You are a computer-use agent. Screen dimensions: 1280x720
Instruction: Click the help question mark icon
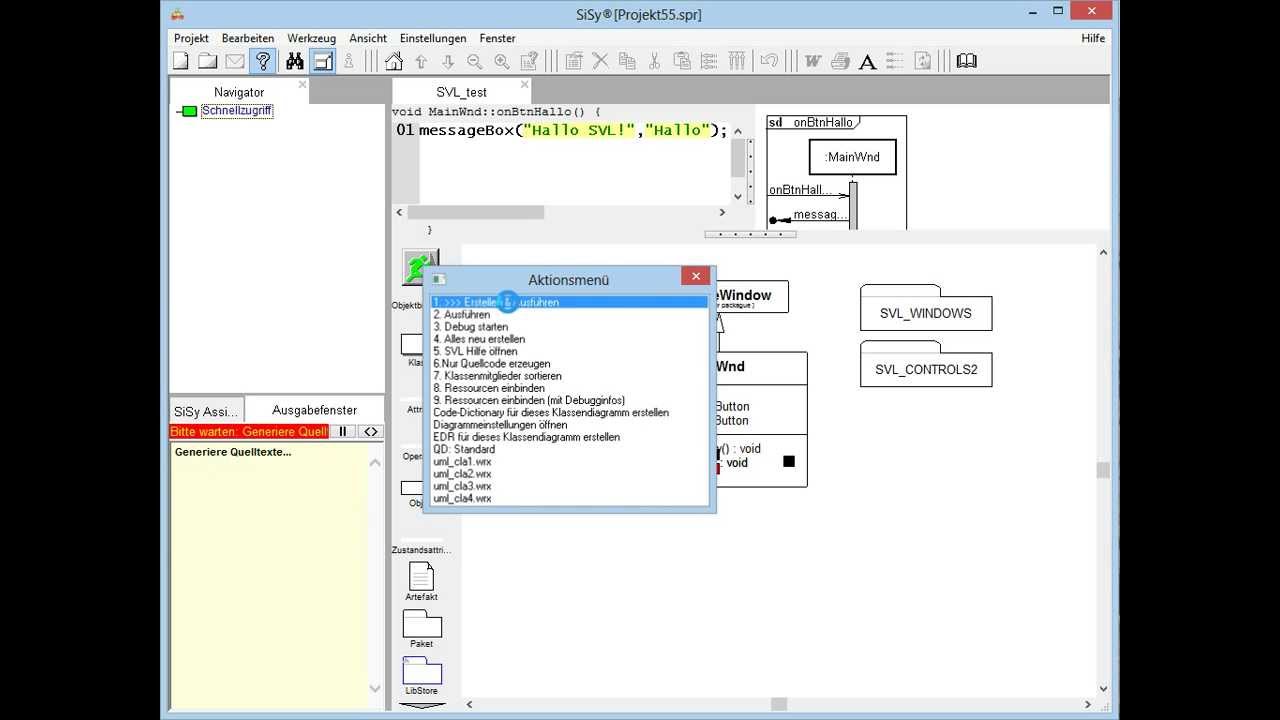pos(263,61)
